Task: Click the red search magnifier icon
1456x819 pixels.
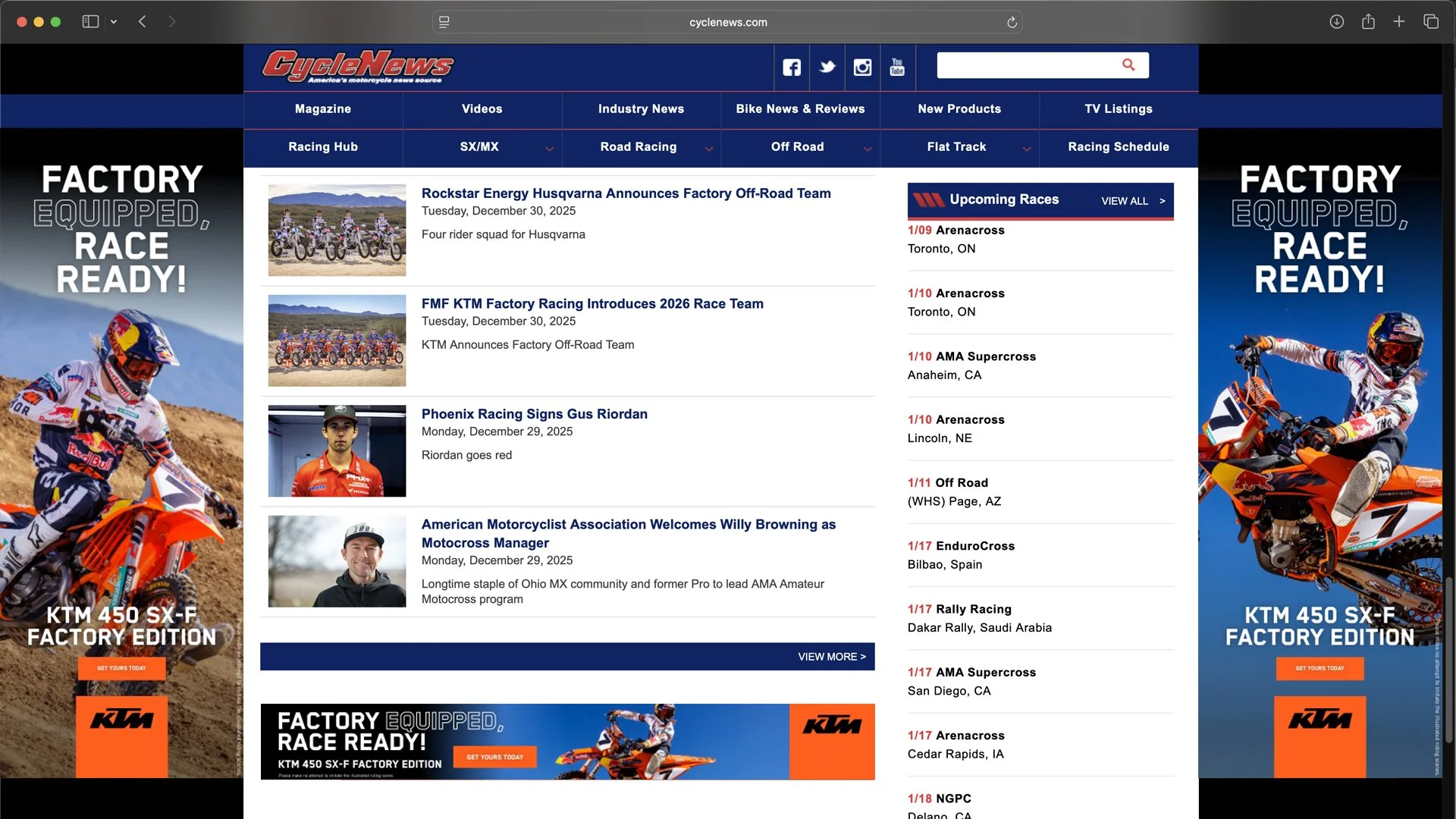Action: tap(1128, 65)
